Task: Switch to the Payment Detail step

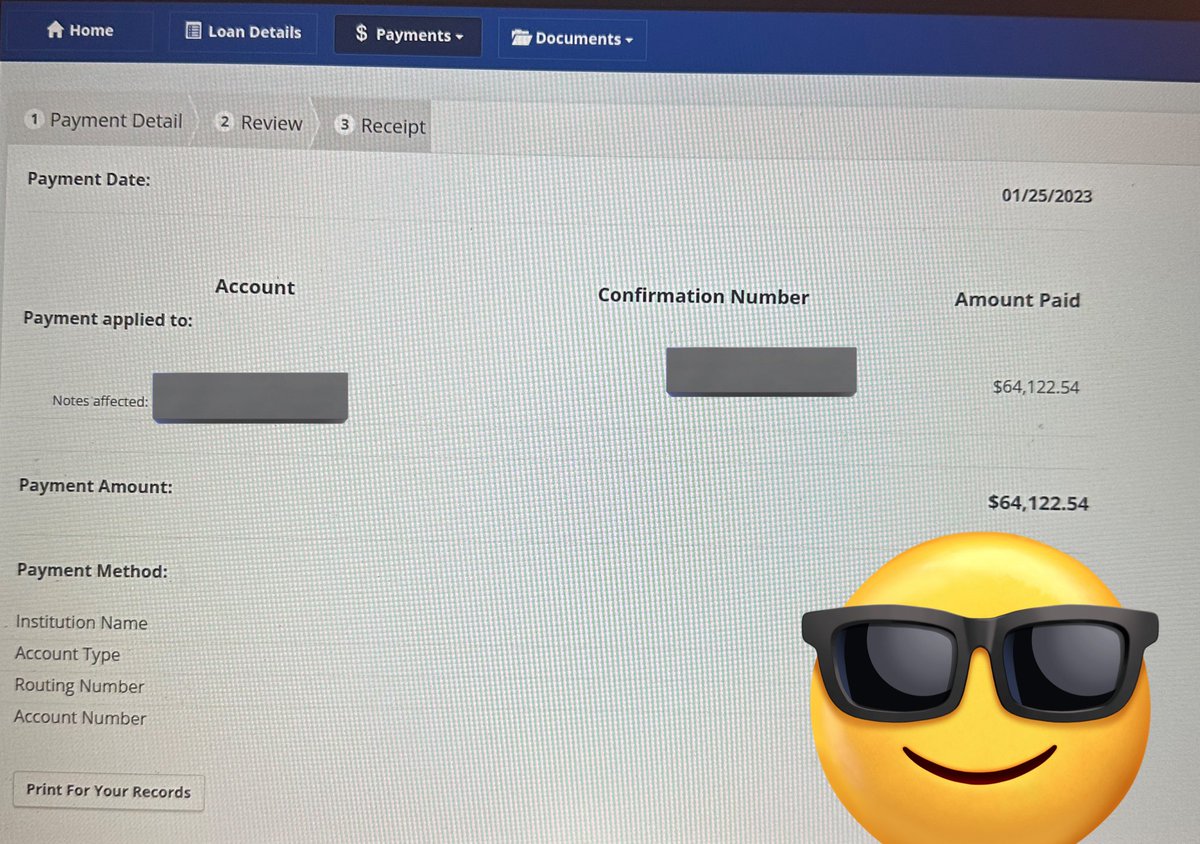Action: click(x=105, y=120)
